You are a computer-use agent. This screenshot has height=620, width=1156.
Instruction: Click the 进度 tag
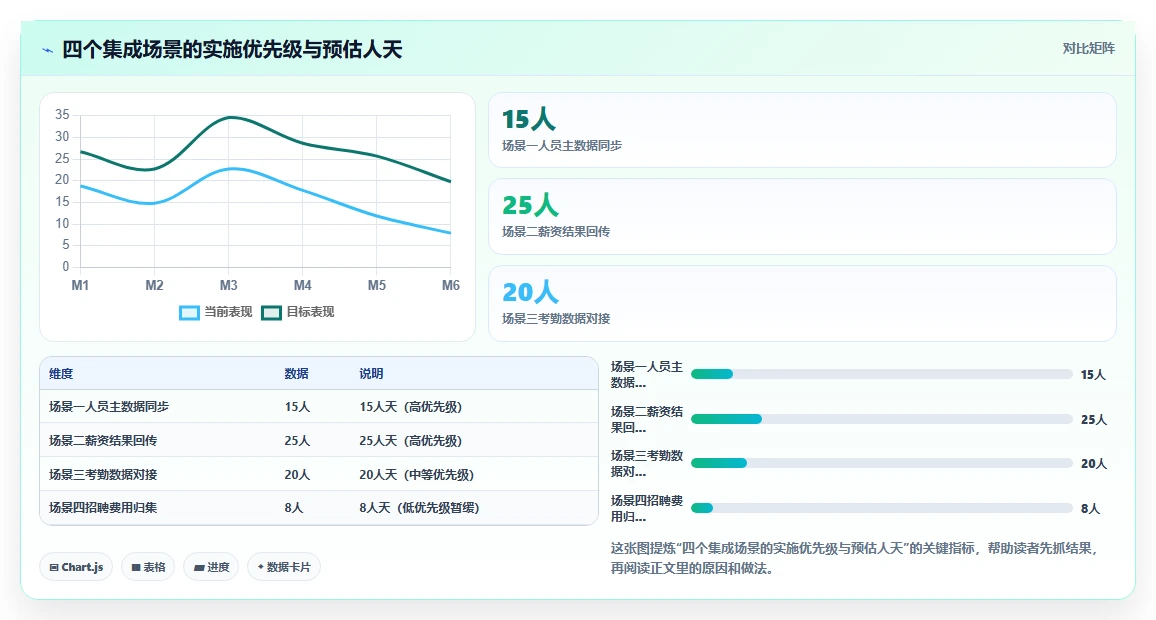point(211,567)
